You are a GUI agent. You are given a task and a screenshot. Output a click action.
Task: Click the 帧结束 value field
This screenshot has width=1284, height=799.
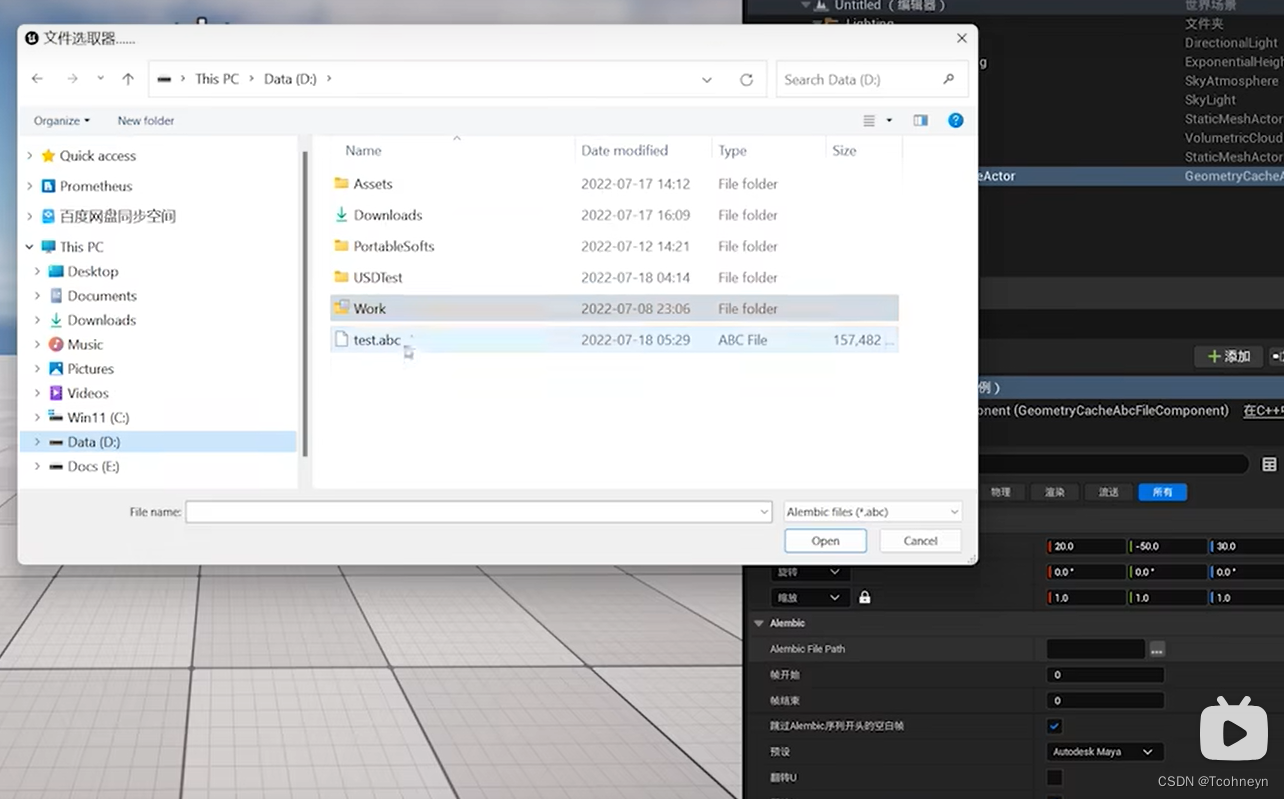pyautogui.click(x=1105, y=700)
